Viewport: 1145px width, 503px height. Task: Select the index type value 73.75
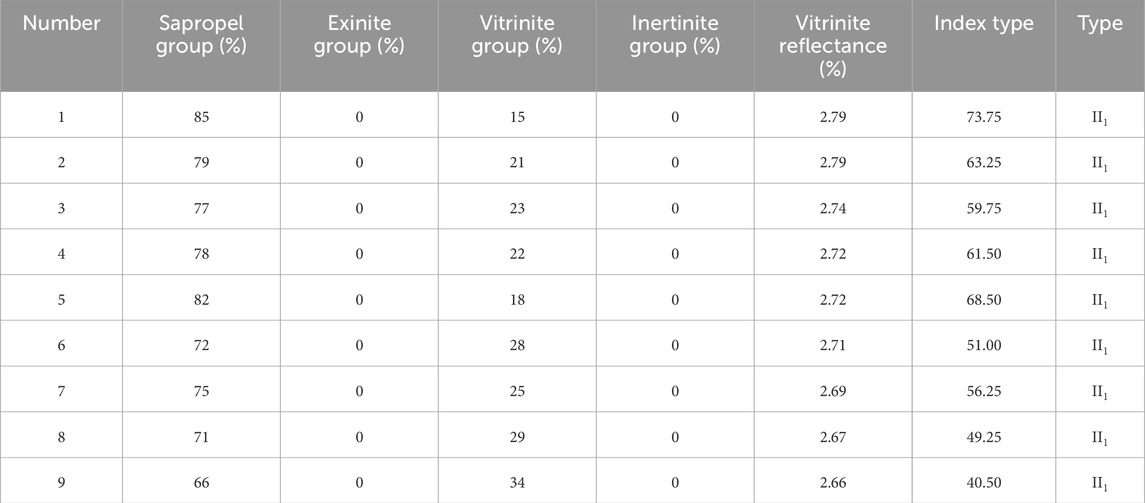[x=984, y=116]
